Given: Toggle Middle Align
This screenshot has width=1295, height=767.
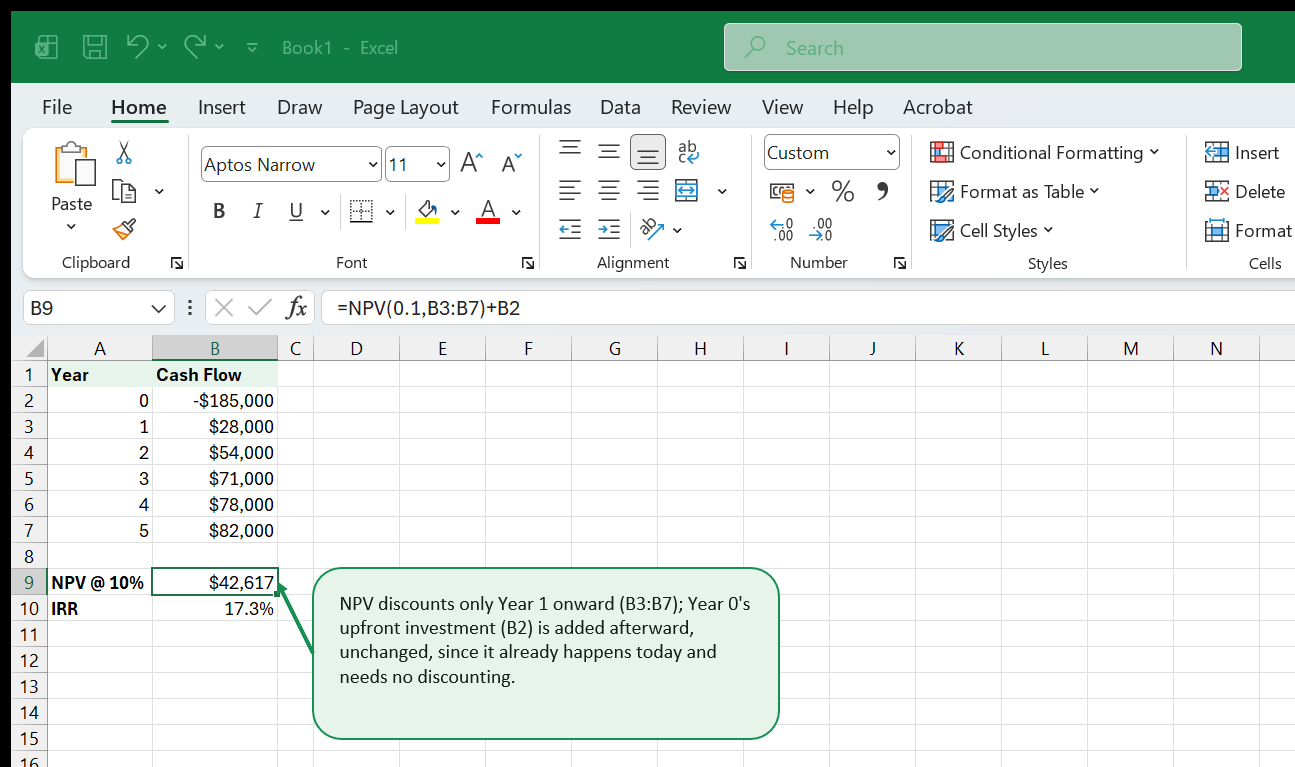Looking at the screenshot, I should coord(609,152).
